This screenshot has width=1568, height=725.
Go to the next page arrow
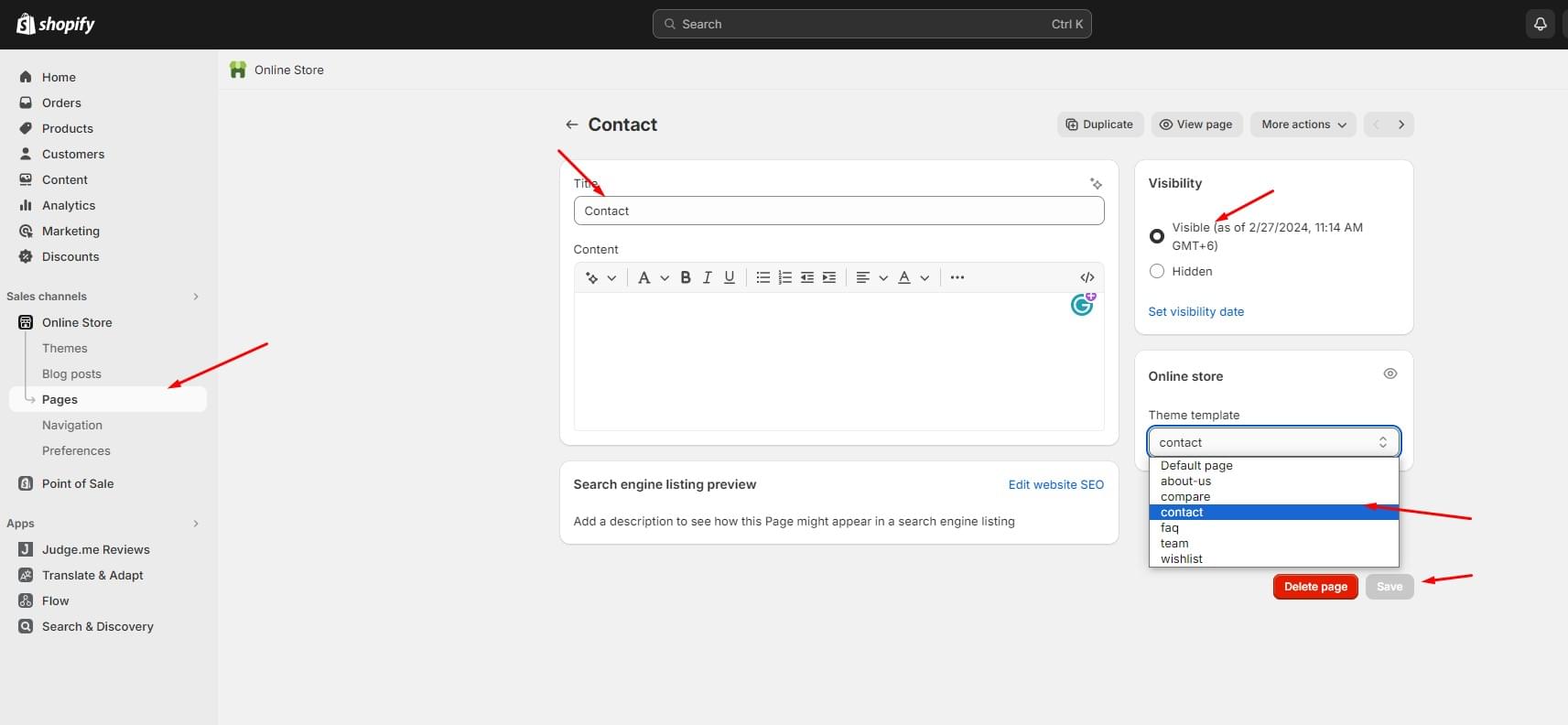pos(1401,124)
